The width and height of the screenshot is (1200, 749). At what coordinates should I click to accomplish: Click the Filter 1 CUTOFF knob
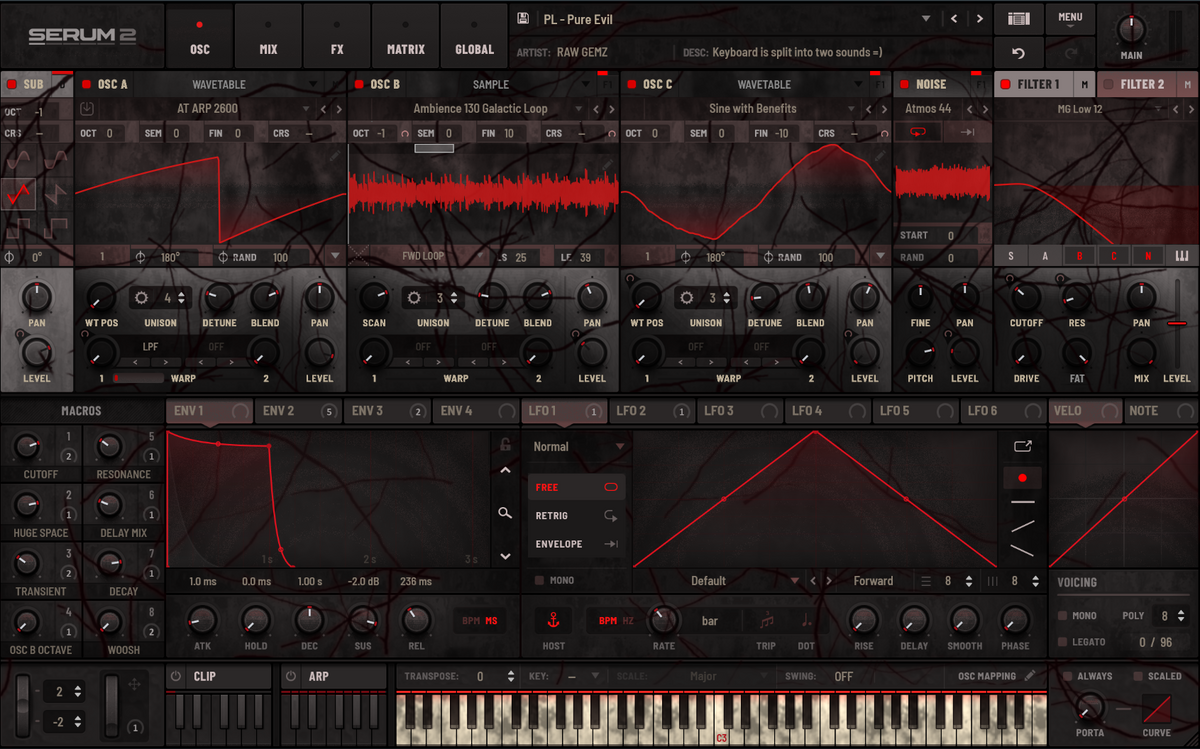pos(1025,296)
